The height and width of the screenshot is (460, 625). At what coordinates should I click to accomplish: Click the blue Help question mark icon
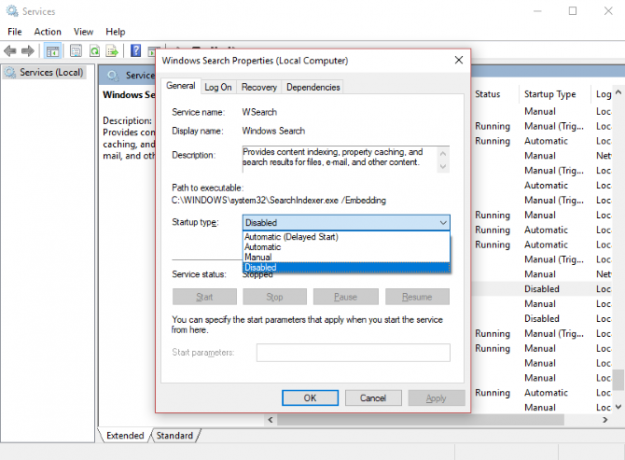(x=136, y=51)
